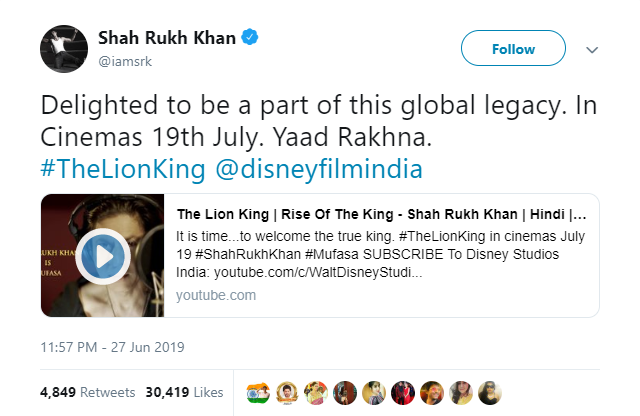Click the video card description text
This screenshot has width=640, height=416.
coord(380,255)
